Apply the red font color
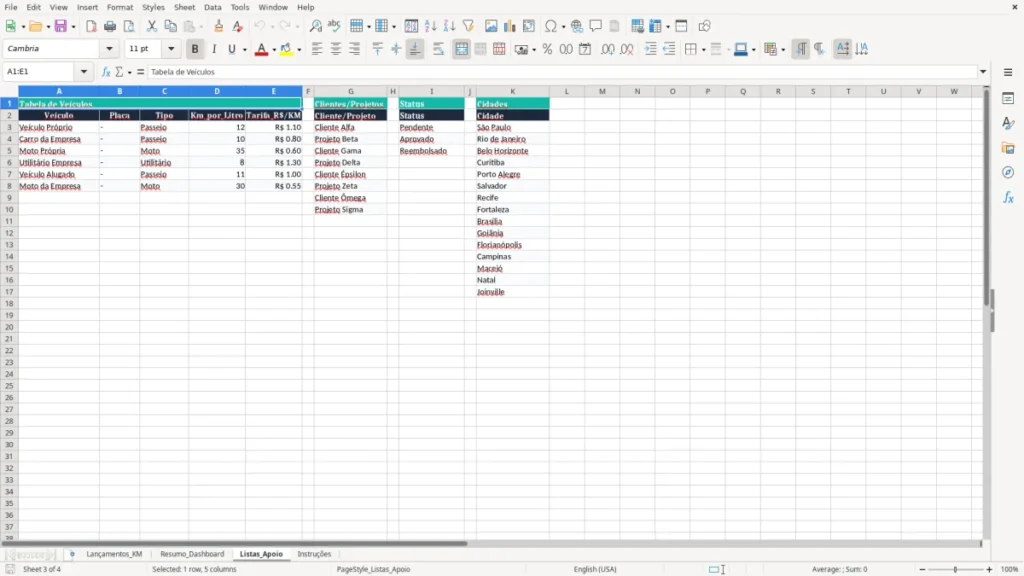1024x576 pixels. 261,49
